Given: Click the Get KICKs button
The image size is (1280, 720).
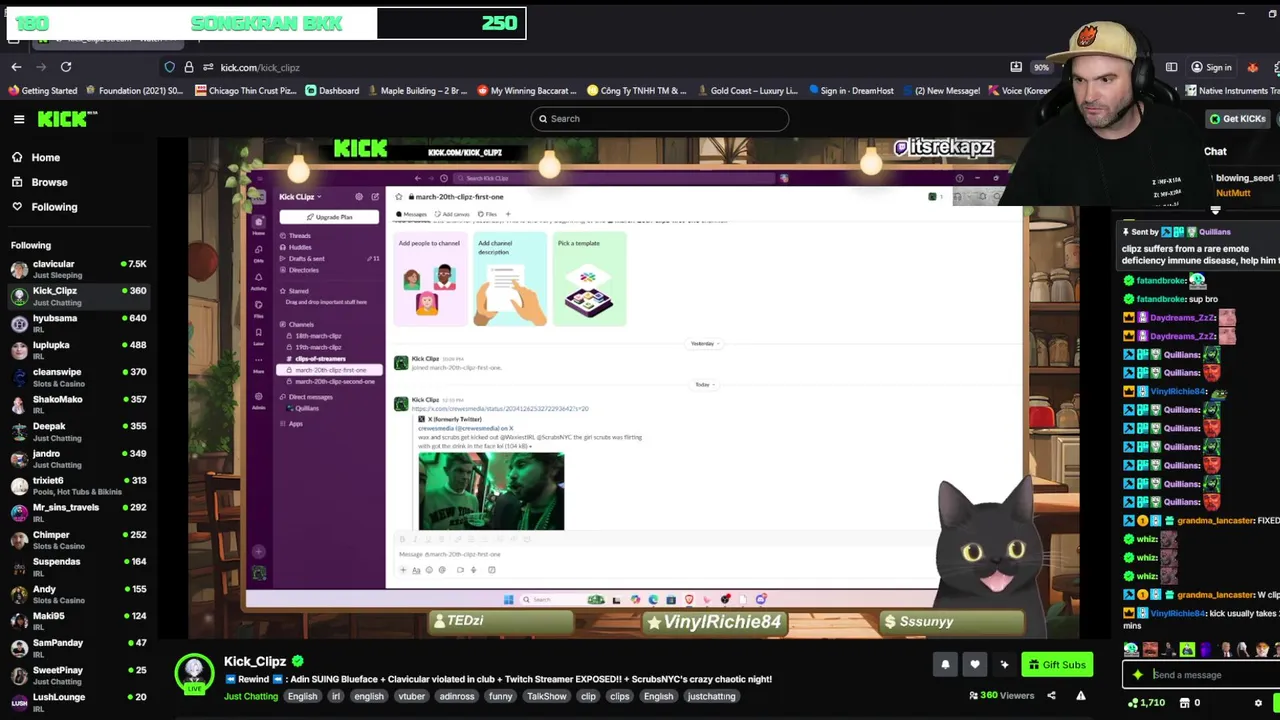Looking at the screenshot, I should pos(1238,119).
